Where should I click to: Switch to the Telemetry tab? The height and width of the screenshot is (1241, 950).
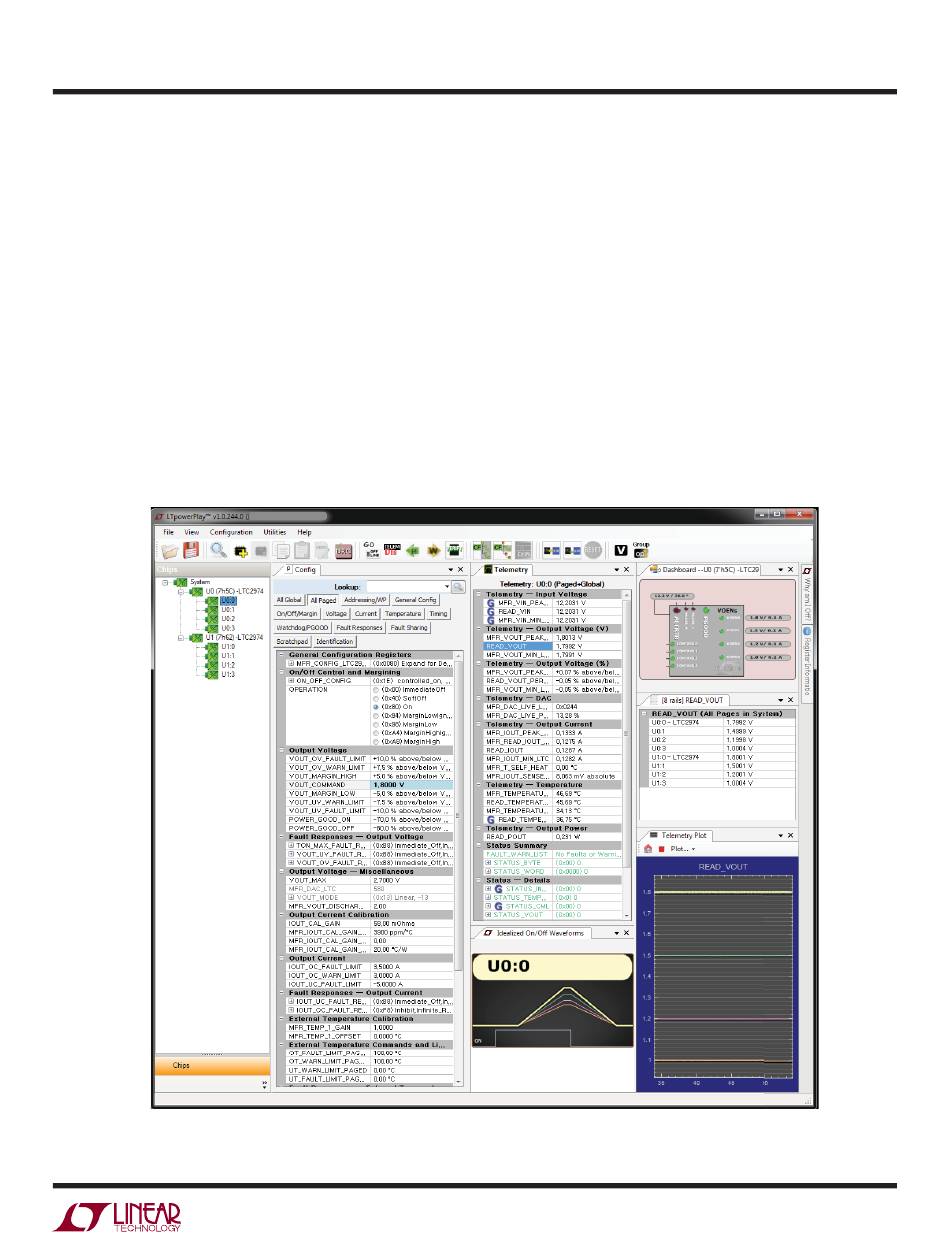tap(506, 568)
